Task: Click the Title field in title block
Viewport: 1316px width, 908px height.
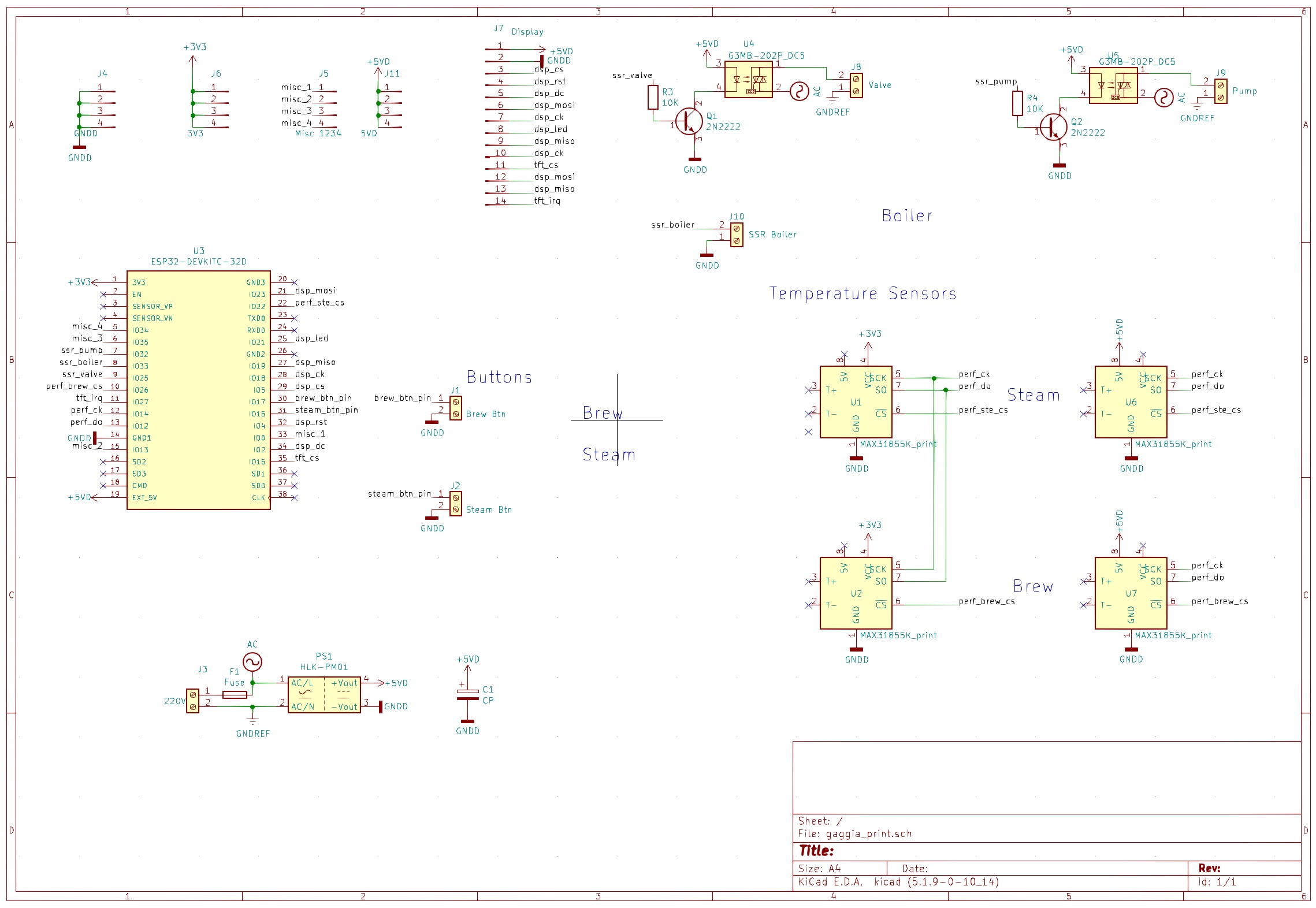Action: (816, 850)
